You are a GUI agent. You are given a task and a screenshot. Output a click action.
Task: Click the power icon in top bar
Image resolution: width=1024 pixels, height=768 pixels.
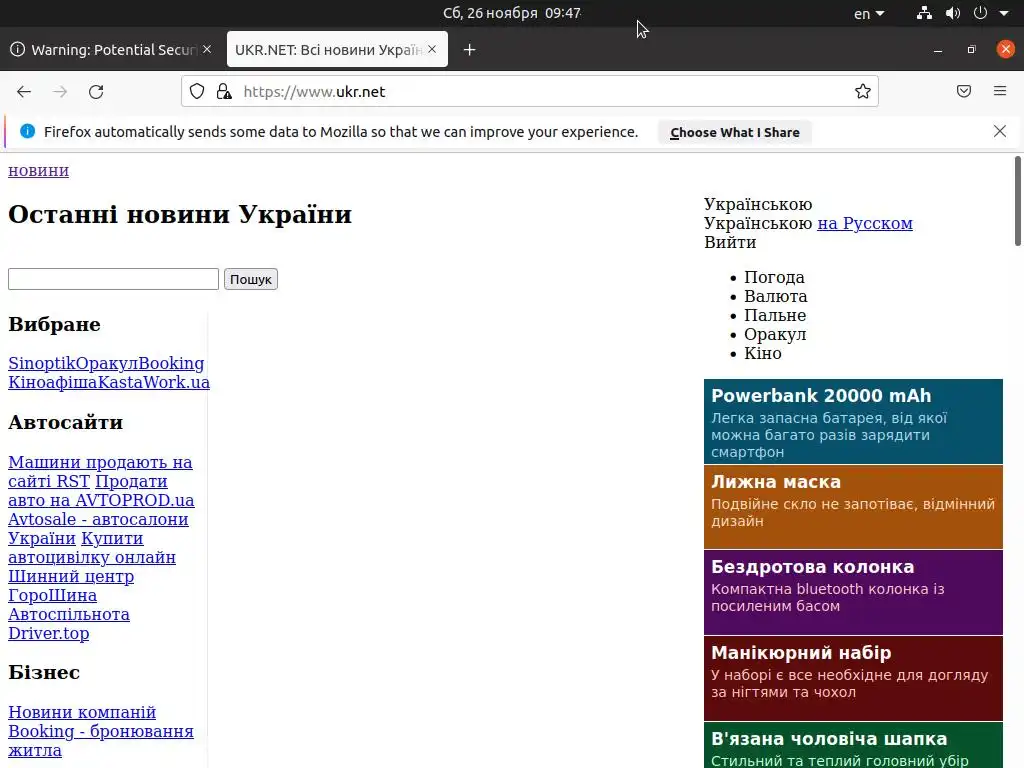tap(980, 12)
